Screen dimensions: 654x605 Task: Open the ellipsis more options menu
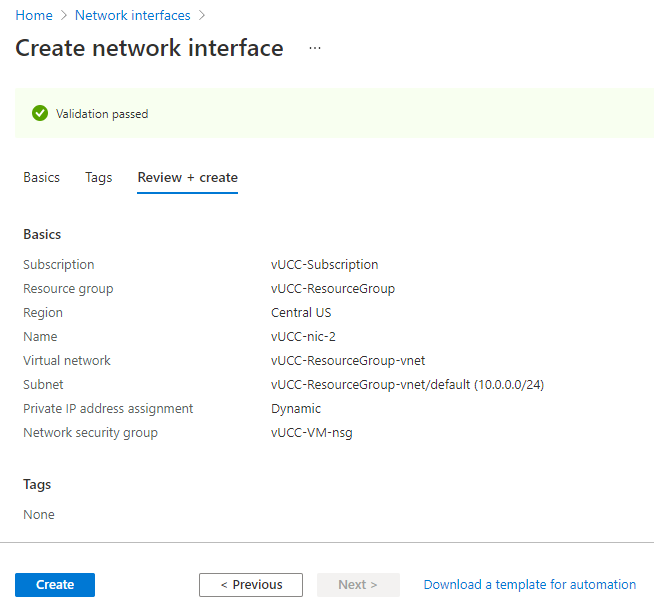point(315,48)
